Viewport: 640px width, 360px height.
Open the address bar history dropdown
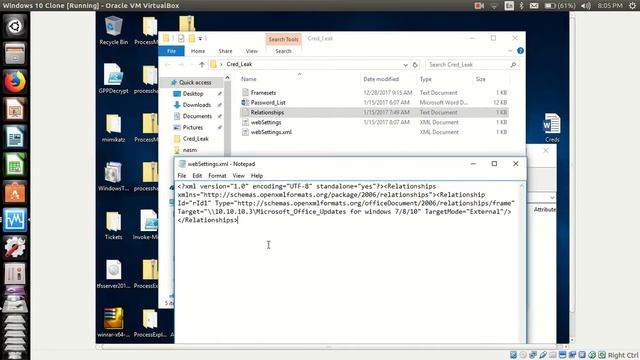click(x=405, y=64)
